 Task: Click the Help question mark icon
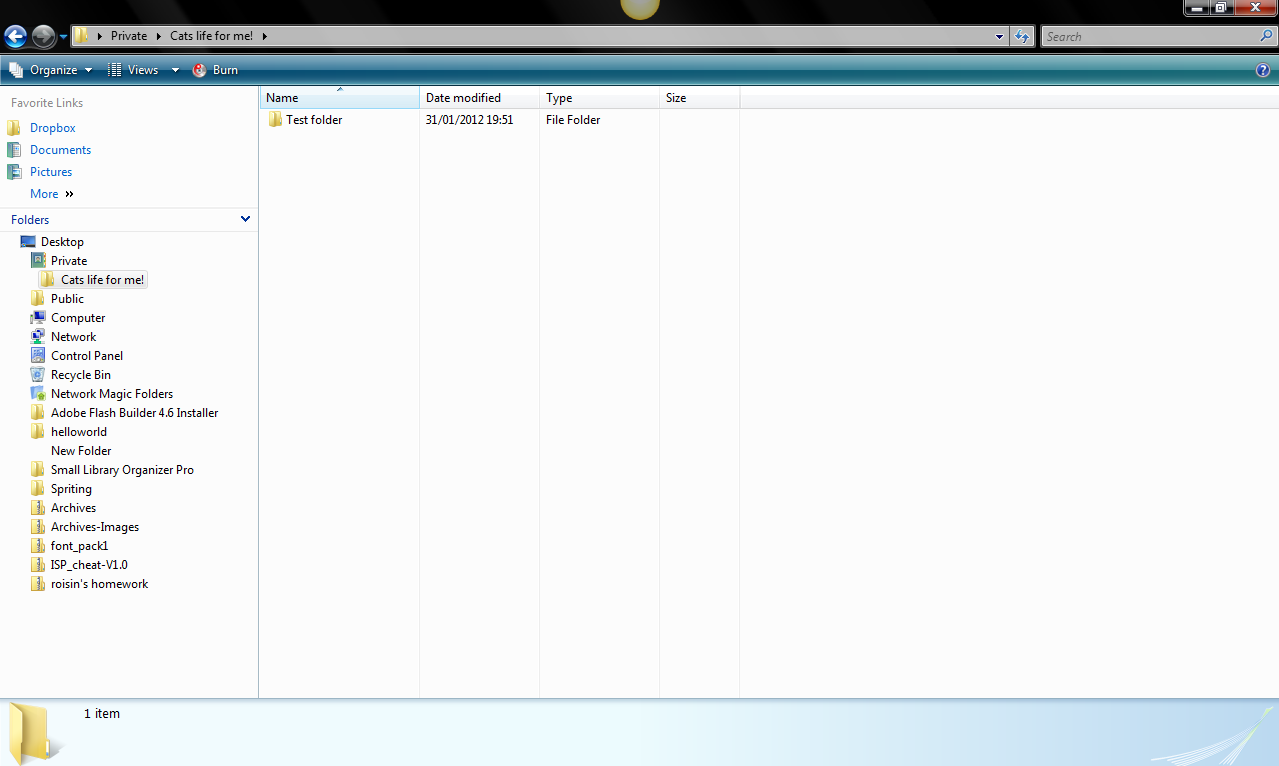1262,69
